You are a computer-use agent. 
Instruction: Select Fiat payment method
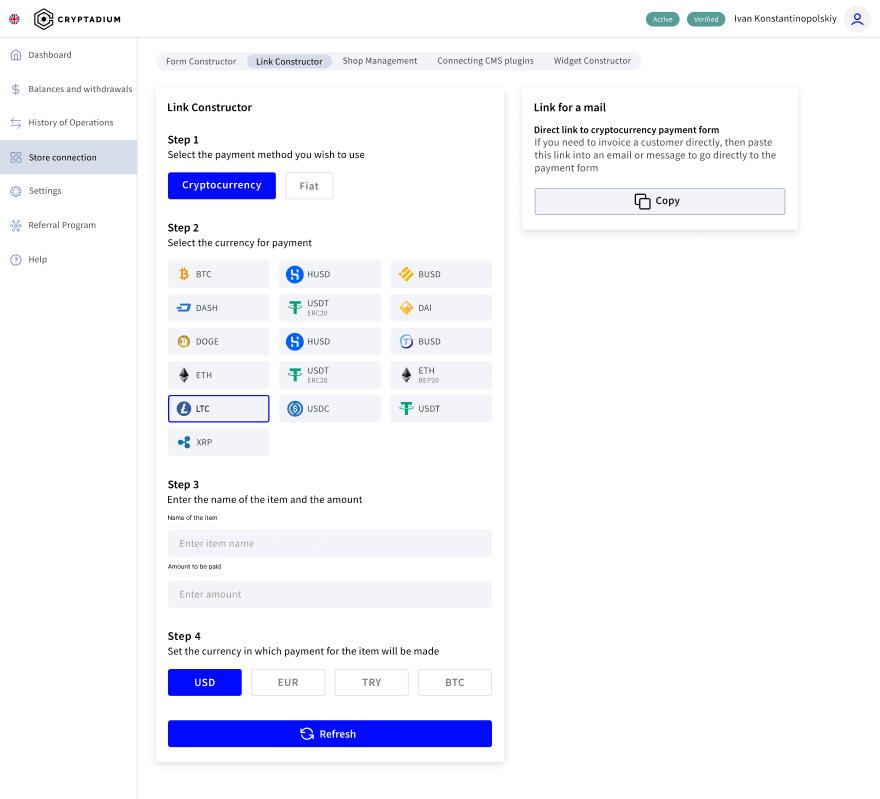click(309, 186)
